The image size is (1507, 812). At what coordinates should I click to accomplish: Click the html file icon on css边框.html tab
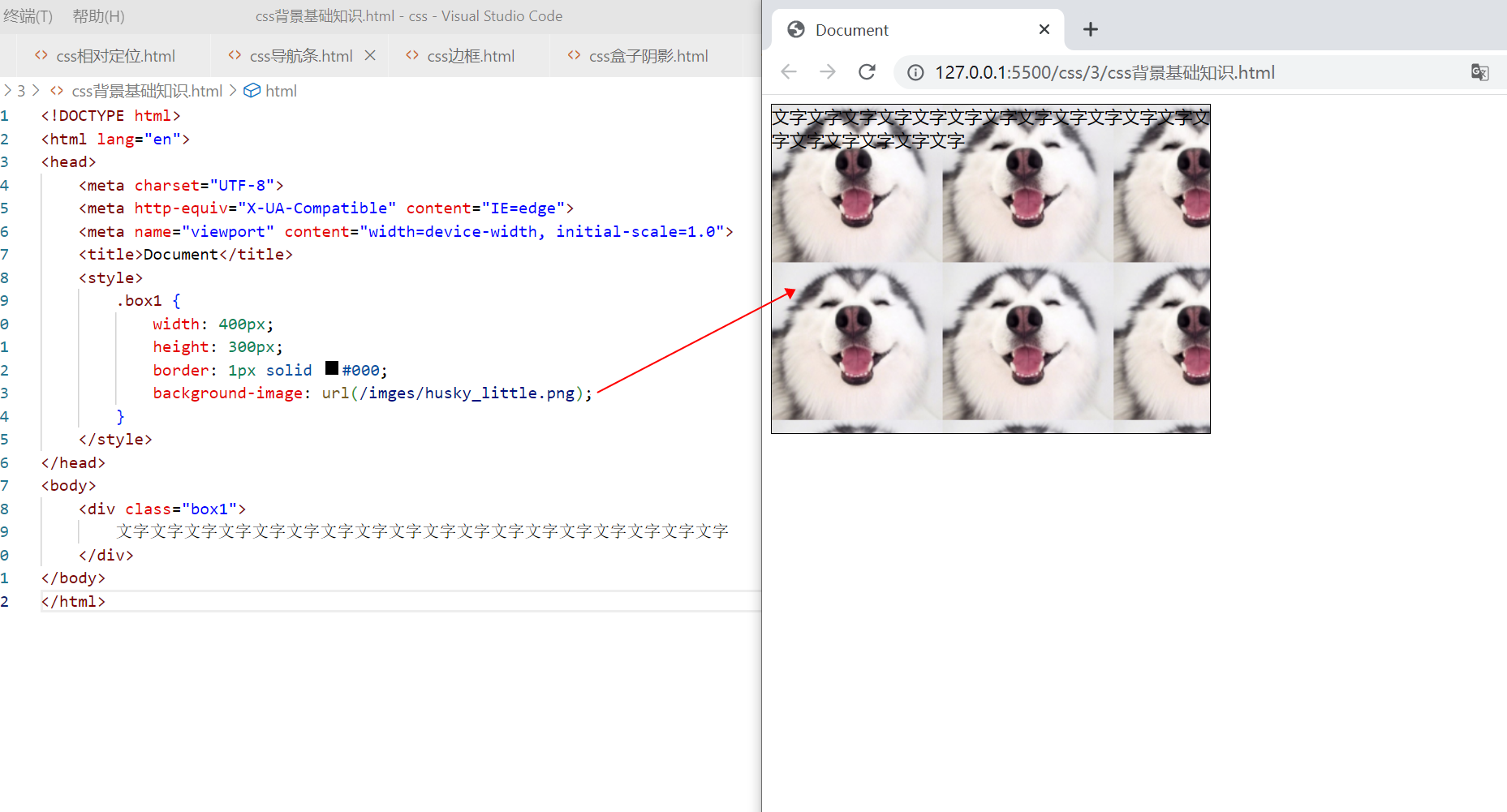point(412,55)
